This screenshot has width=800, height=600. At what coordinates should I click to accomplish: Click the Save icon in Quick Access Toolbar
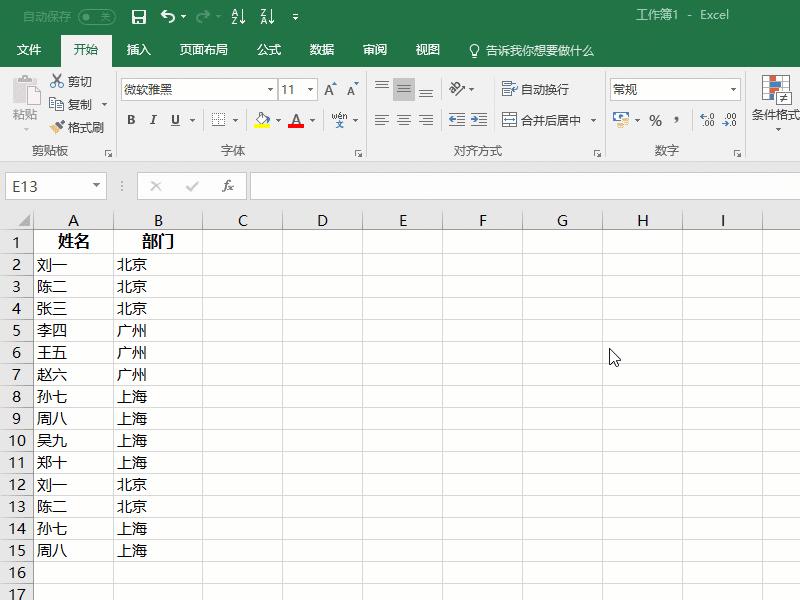pyautogui.click(x=138, y=16)
